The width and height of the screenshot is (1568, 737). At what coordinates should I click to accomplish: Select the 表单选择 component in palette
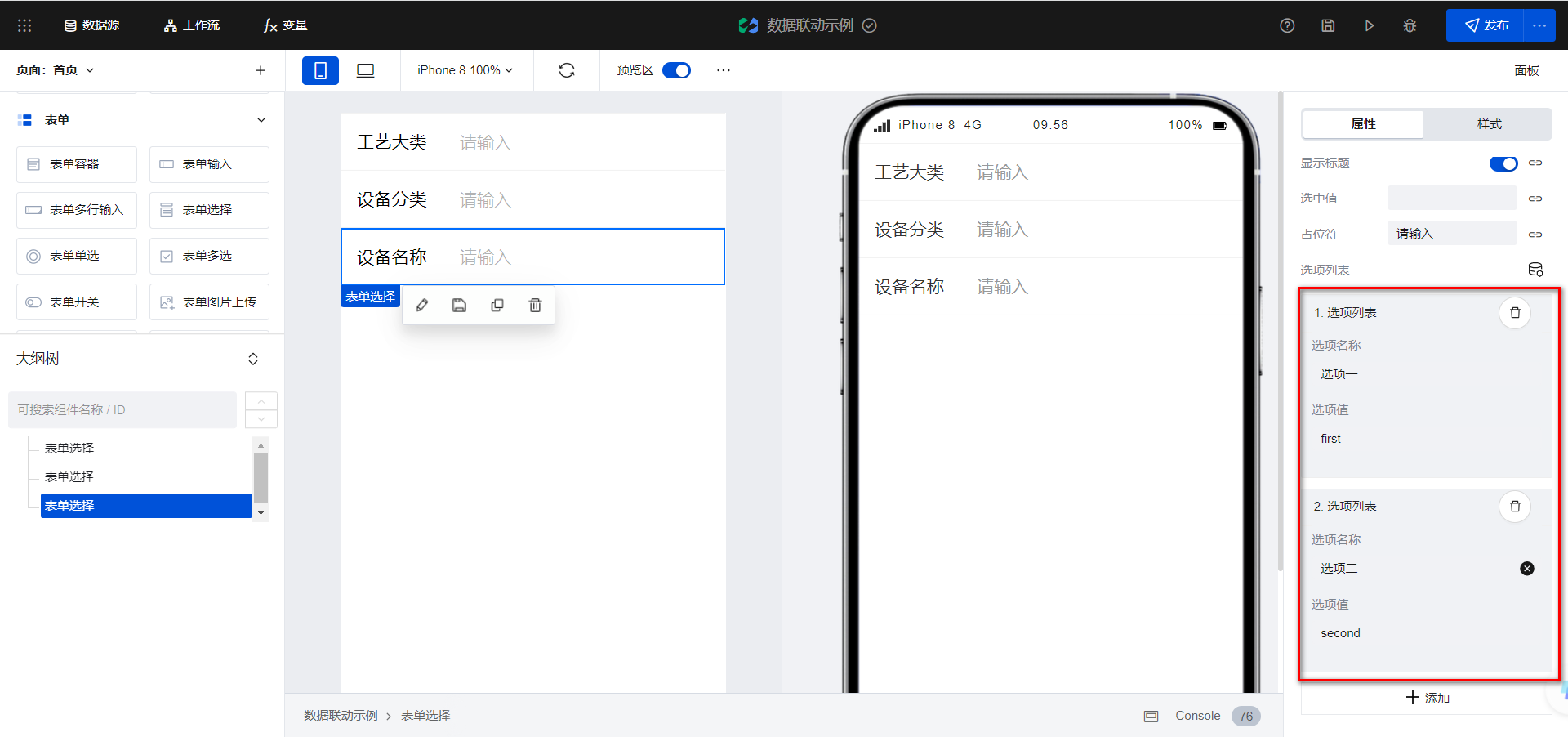[x=209, y=210]
